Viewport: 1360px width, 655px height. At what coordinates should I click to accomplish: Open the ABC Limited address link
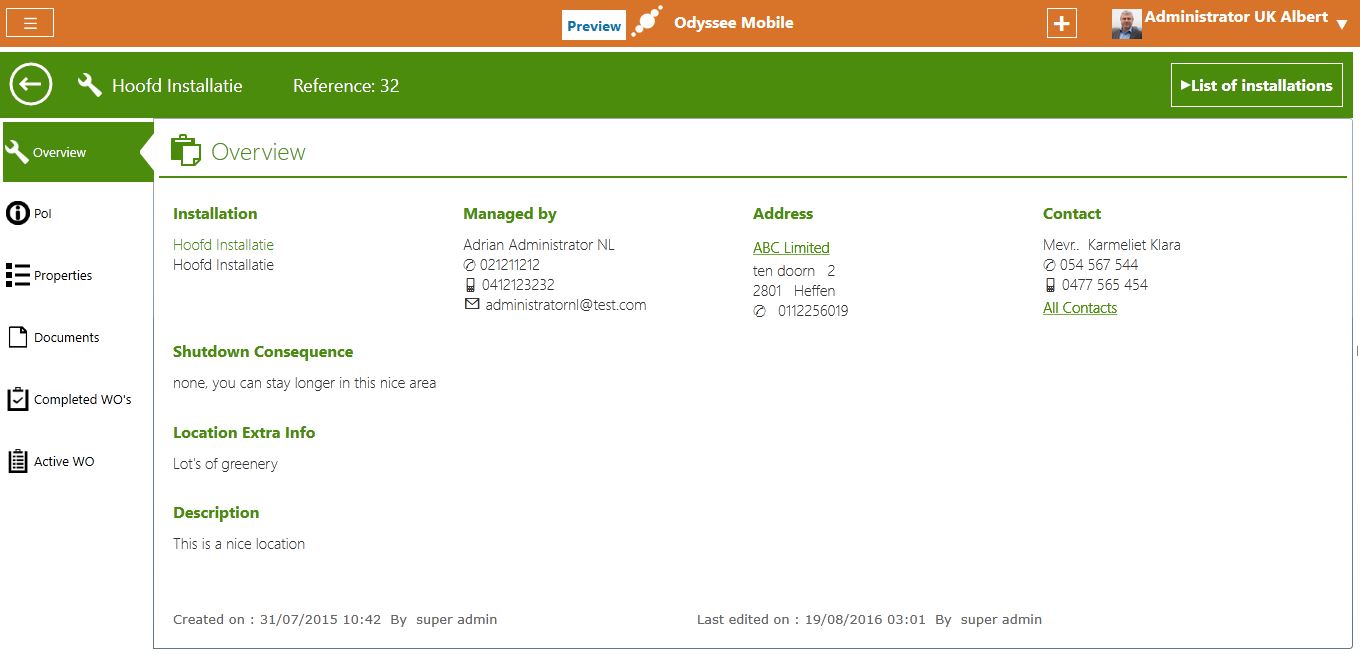(791, 248)
